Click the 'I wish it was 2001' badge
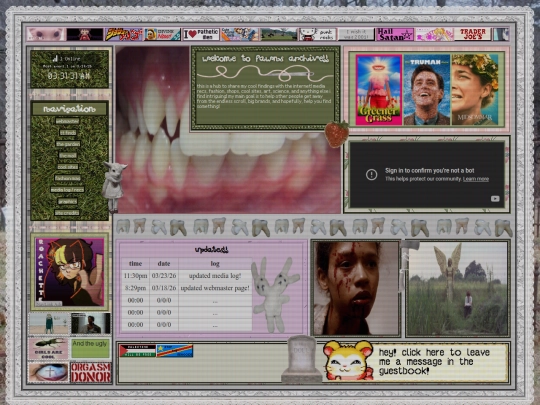 tap(356, 34)
